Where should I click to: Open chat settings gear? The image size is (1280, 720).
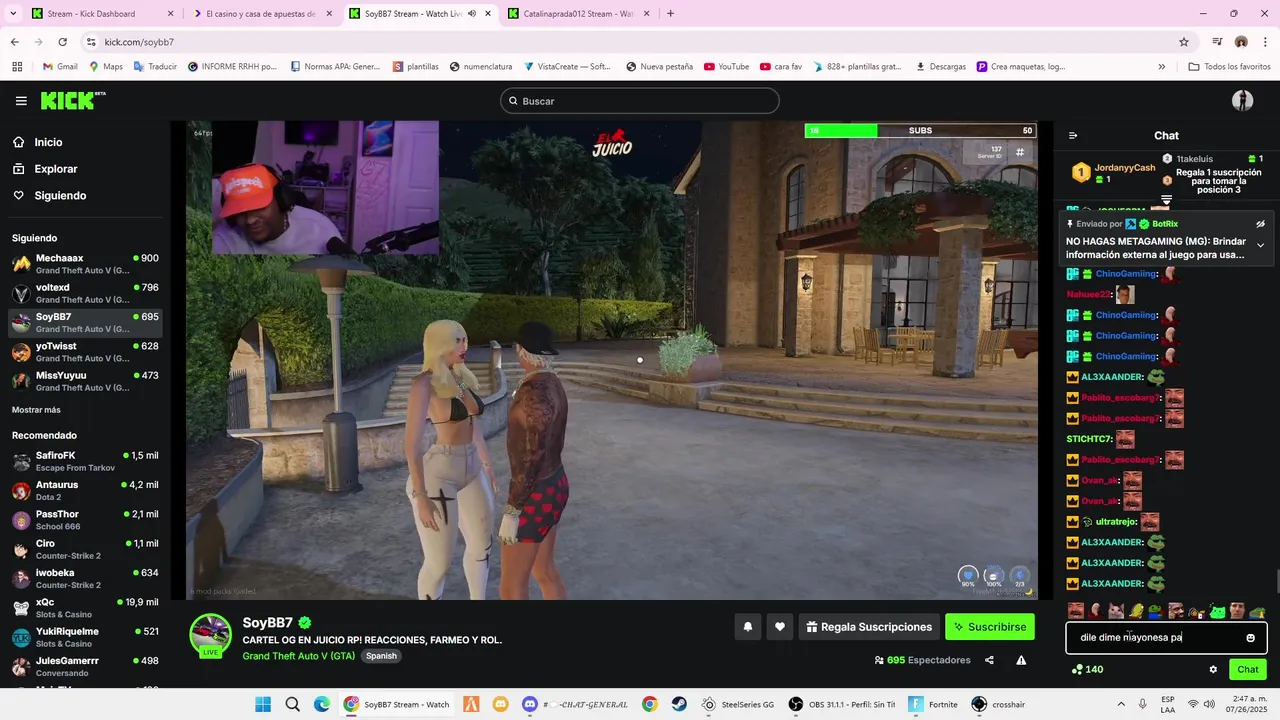[x=1213, y=670]
